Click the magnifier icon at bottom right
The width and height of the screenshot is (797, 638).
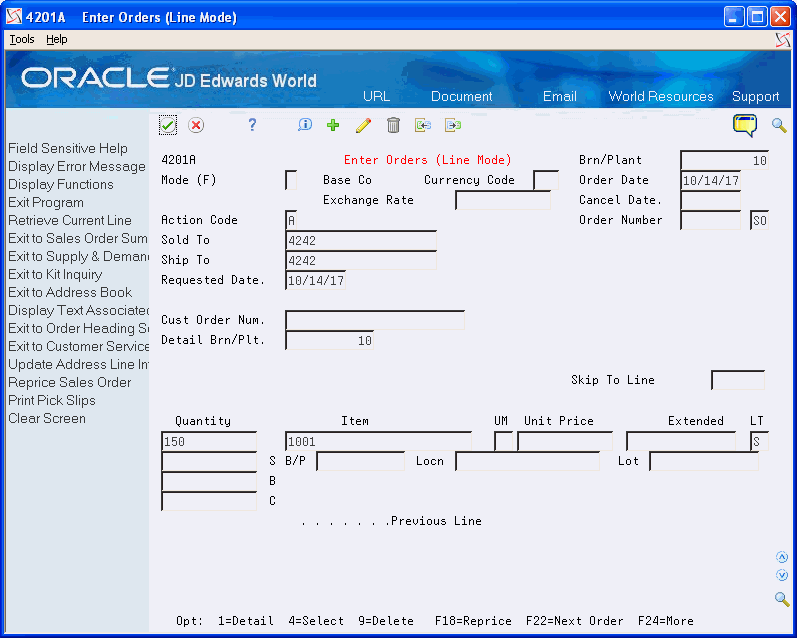782,598
